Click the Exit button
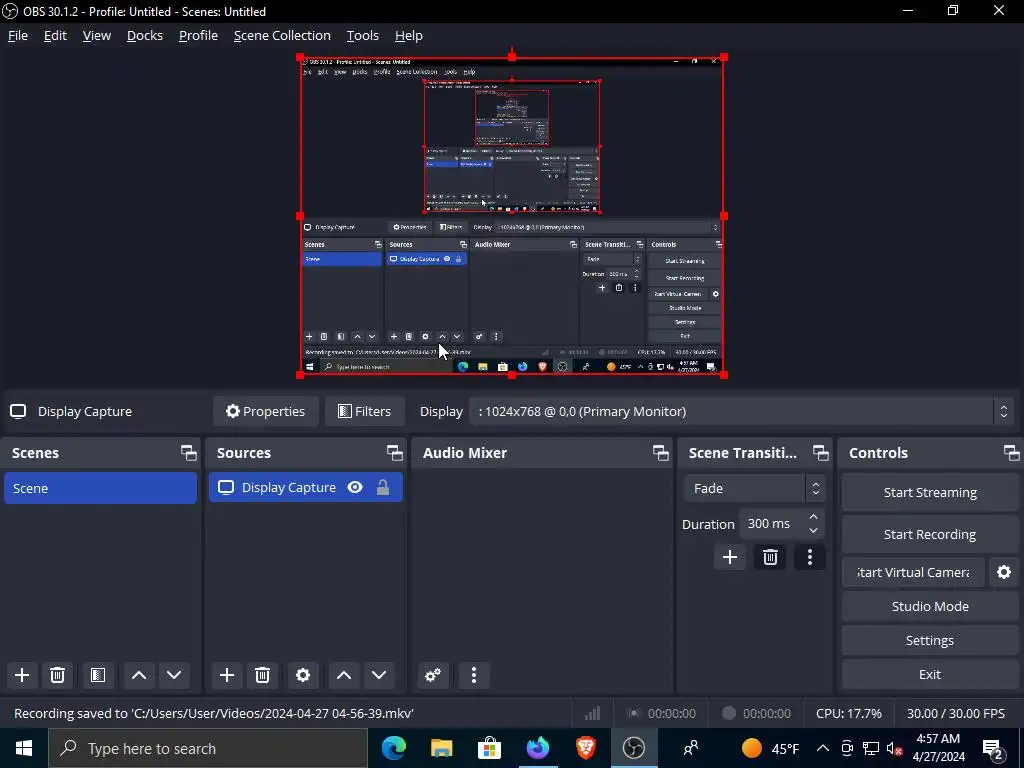1024x768 pixels. 930,675
